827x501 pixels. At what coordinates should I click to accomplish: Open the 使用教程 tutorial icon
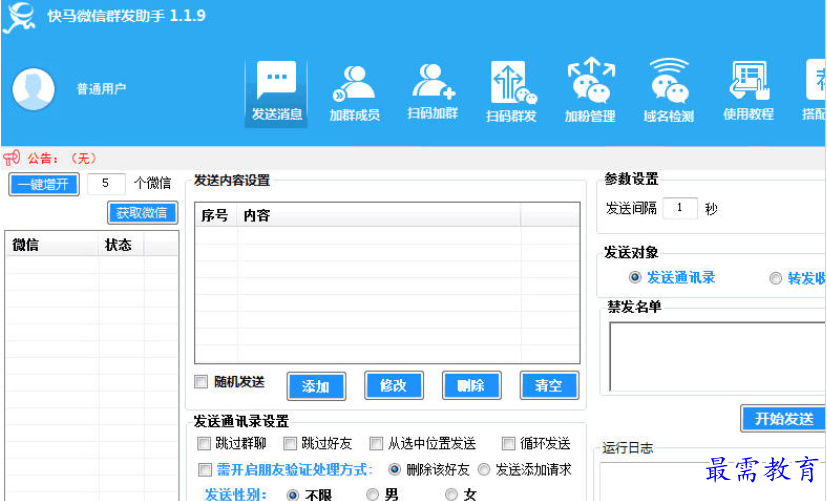[x=748, y=91]
